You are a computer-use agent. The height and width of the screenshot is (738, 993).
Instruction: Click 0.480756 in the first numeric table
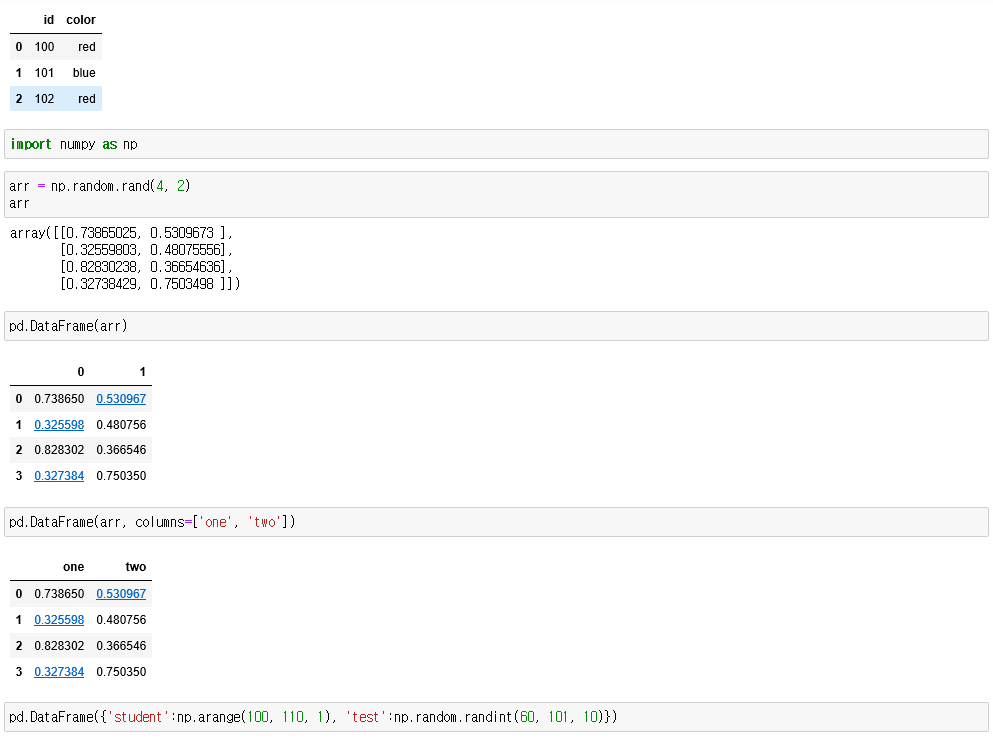click(121, 425)
